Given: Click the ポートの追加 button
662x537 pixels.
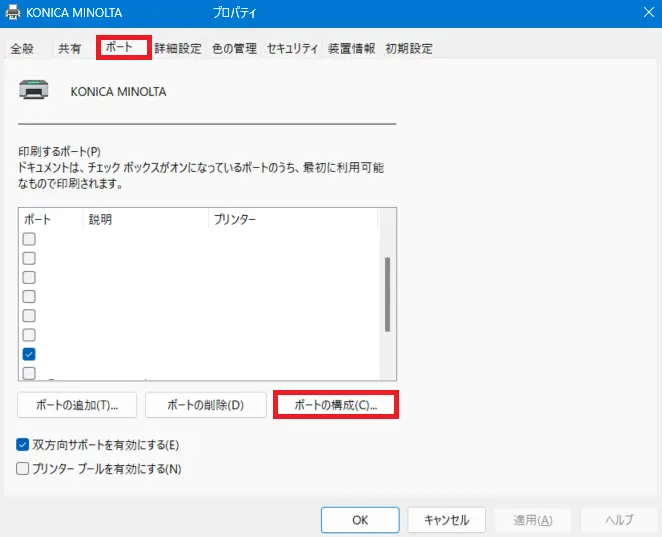Looking at the screenshot, I should [76, 405].
